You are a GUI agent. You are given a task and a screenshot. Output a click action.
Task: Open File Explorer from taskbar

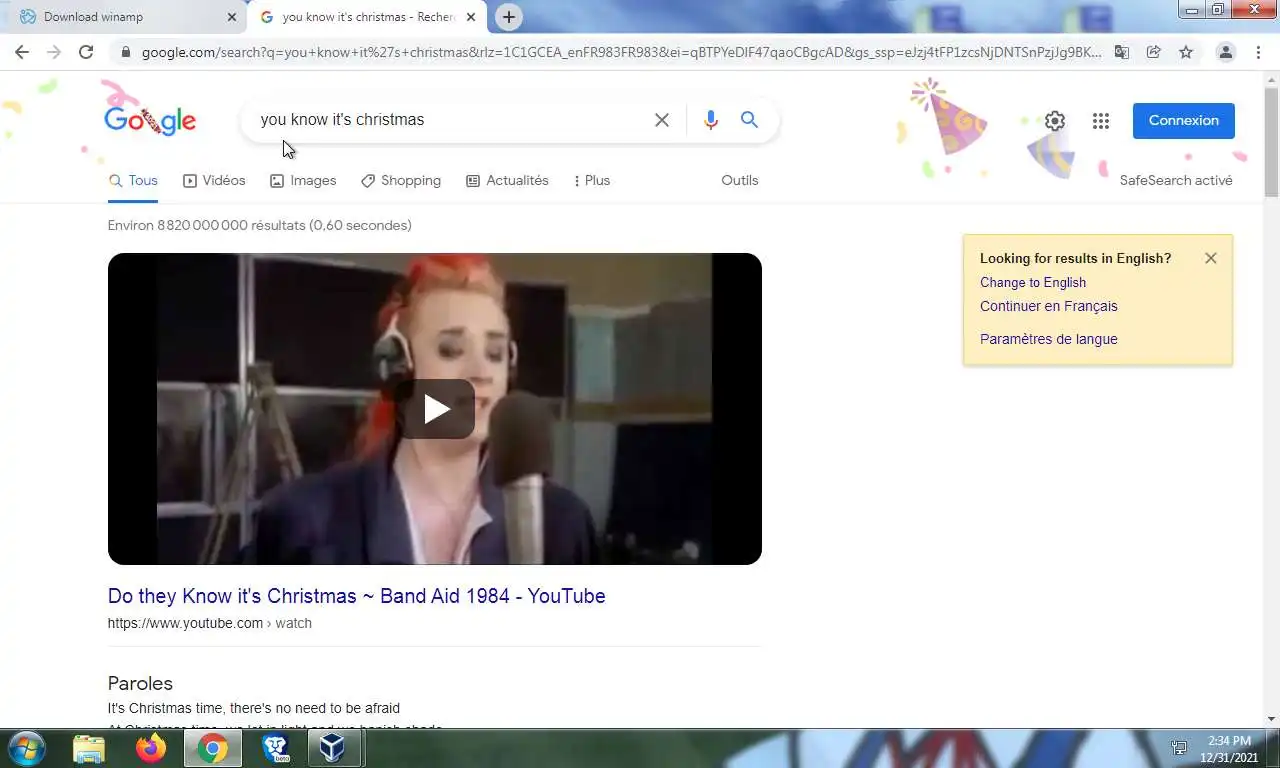click(89, 748)
